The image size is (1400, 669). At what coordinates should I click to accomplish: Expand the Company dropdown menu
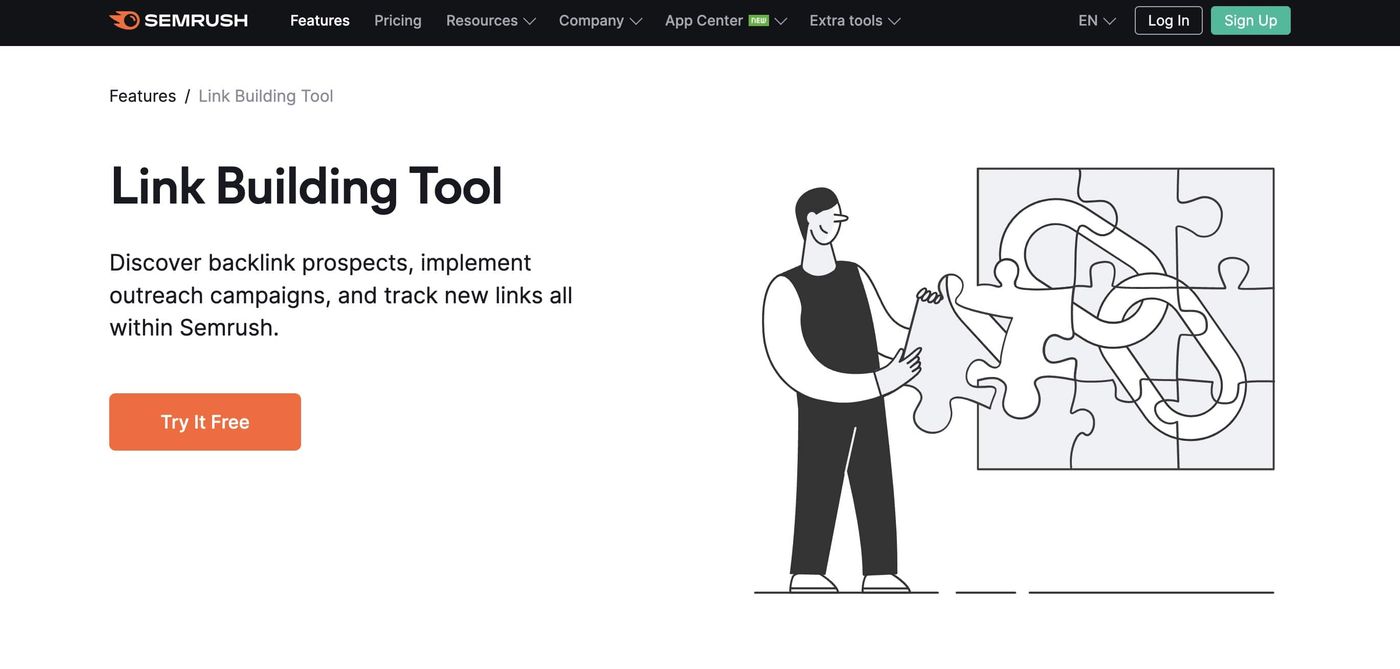point(600,20)
